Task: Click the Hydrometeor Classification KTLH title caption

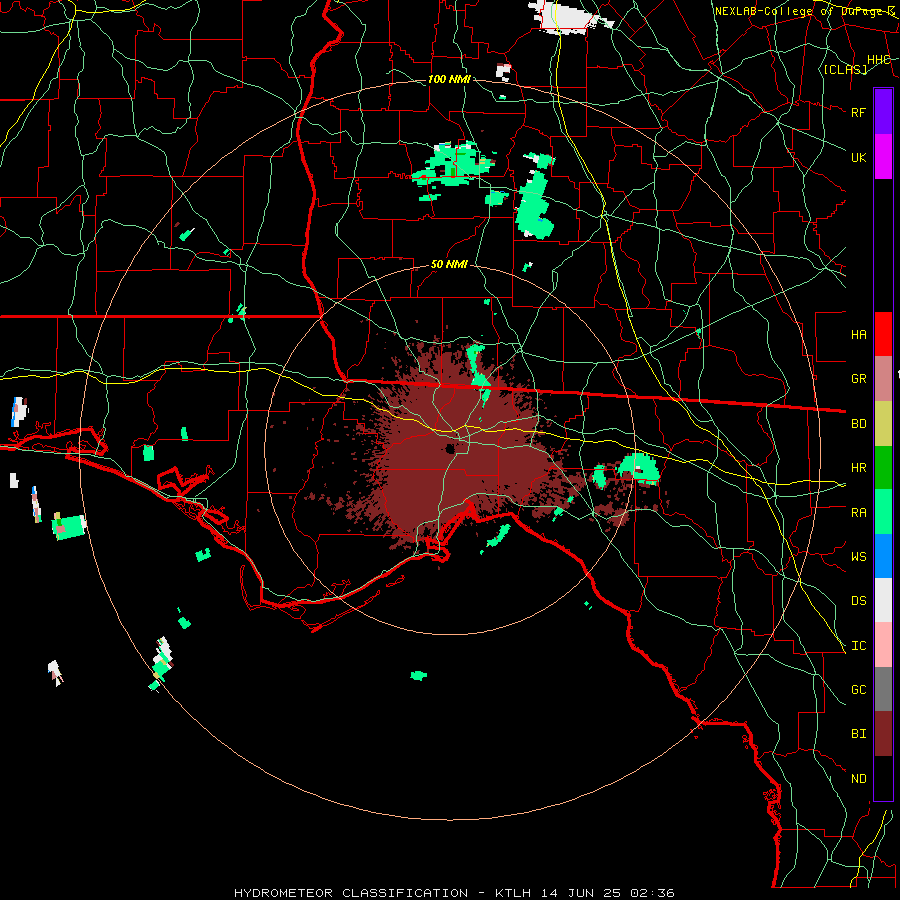Action: [x=454, y=893]
